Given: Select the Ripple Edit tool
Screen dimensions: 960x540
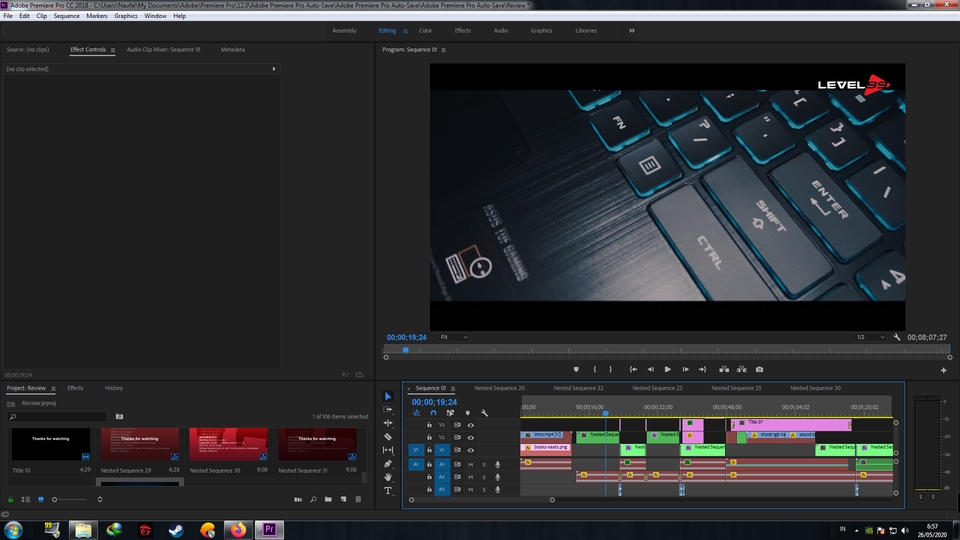Looking at the screenshot, I should click(x=388, y=423).
